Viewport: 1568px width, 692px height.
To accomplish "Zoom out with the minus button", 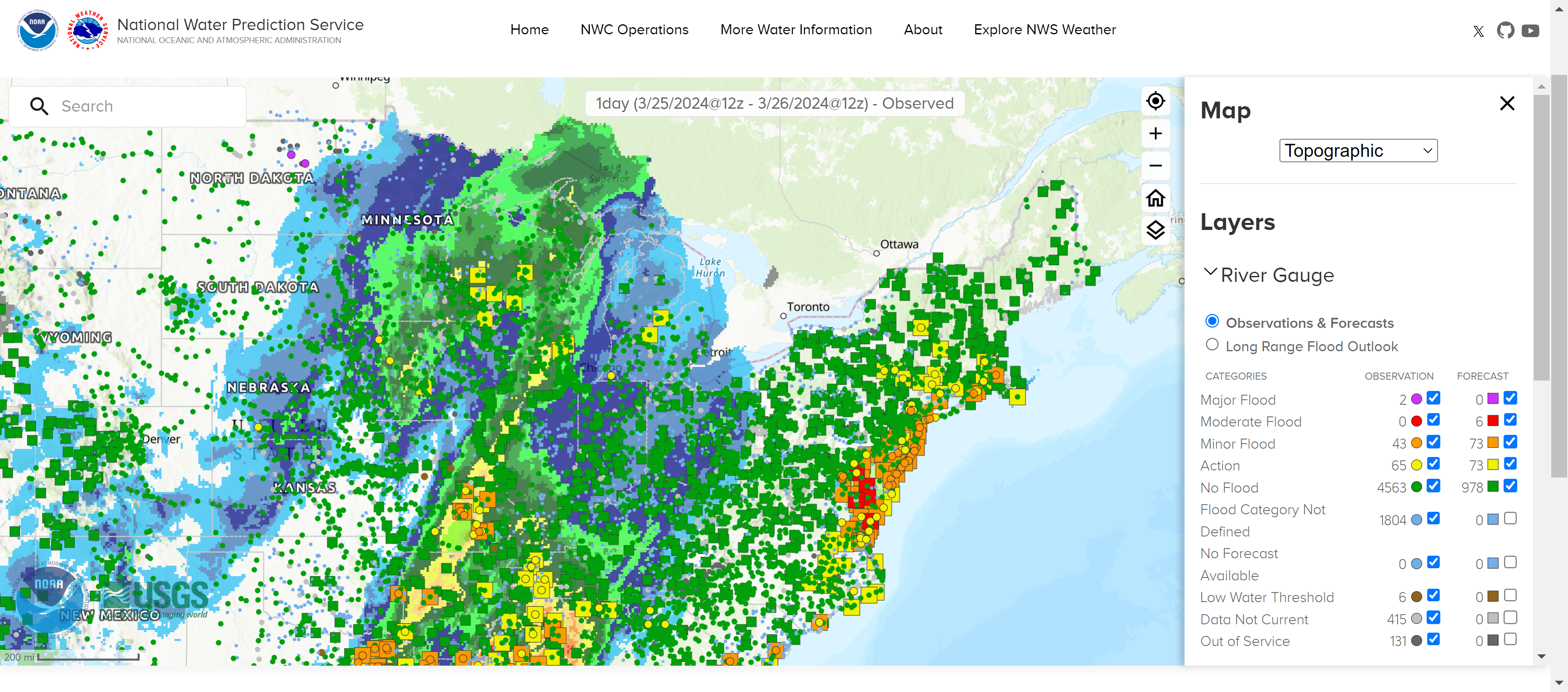I will 1155,166.
